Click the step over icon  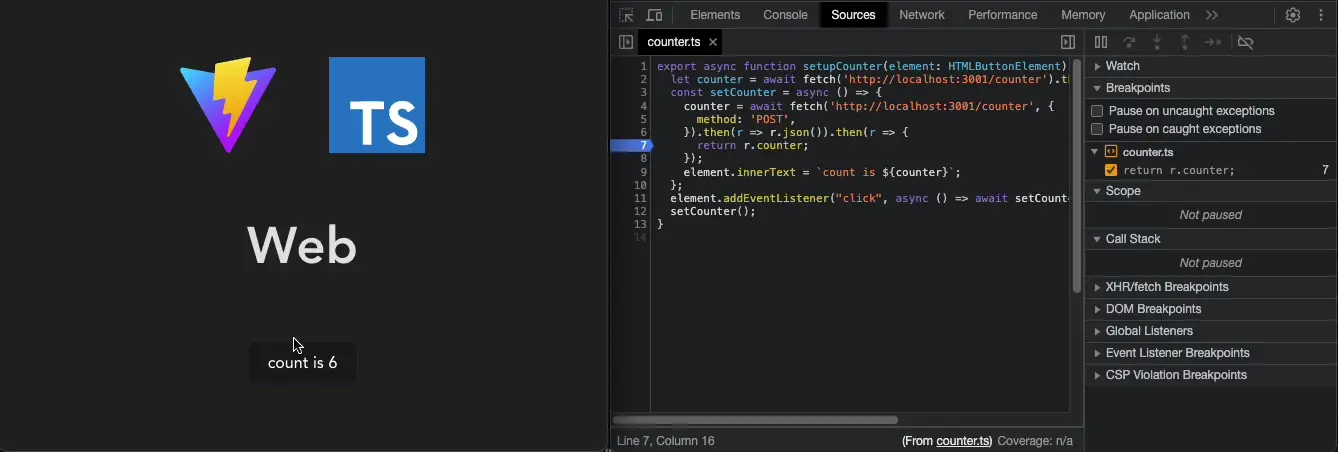1129,42
